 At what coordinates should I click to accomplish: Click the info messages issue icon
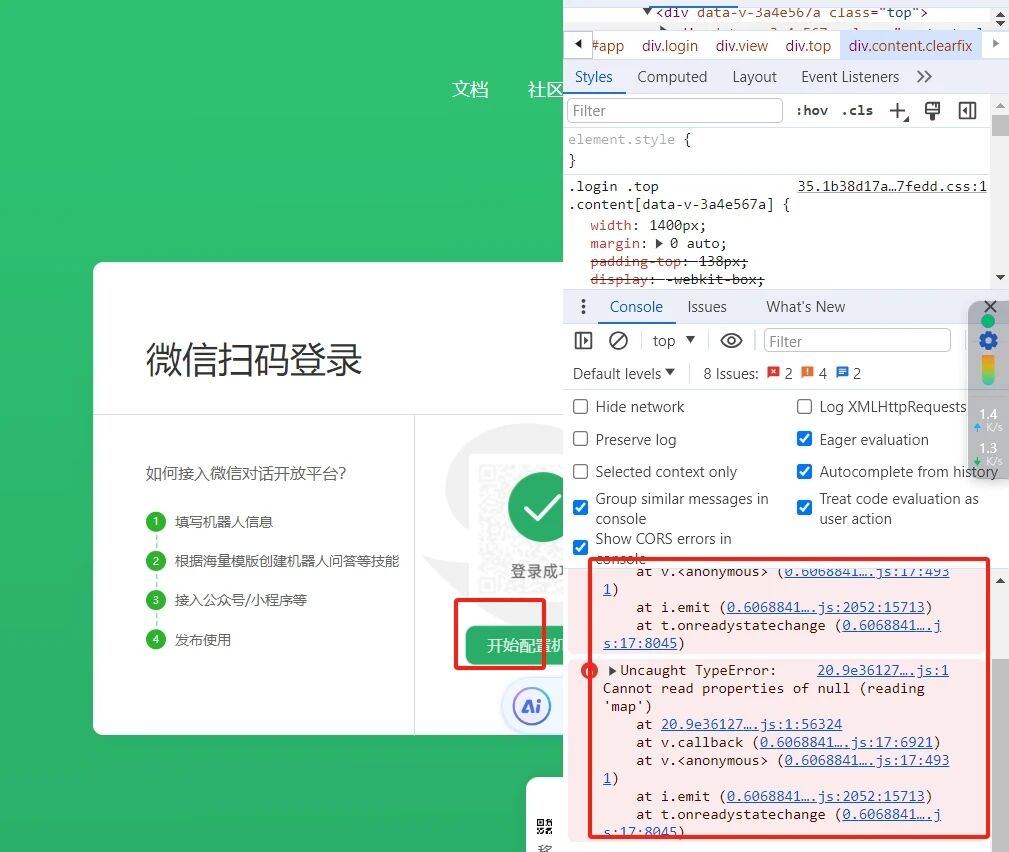click(x=842, y=373)
